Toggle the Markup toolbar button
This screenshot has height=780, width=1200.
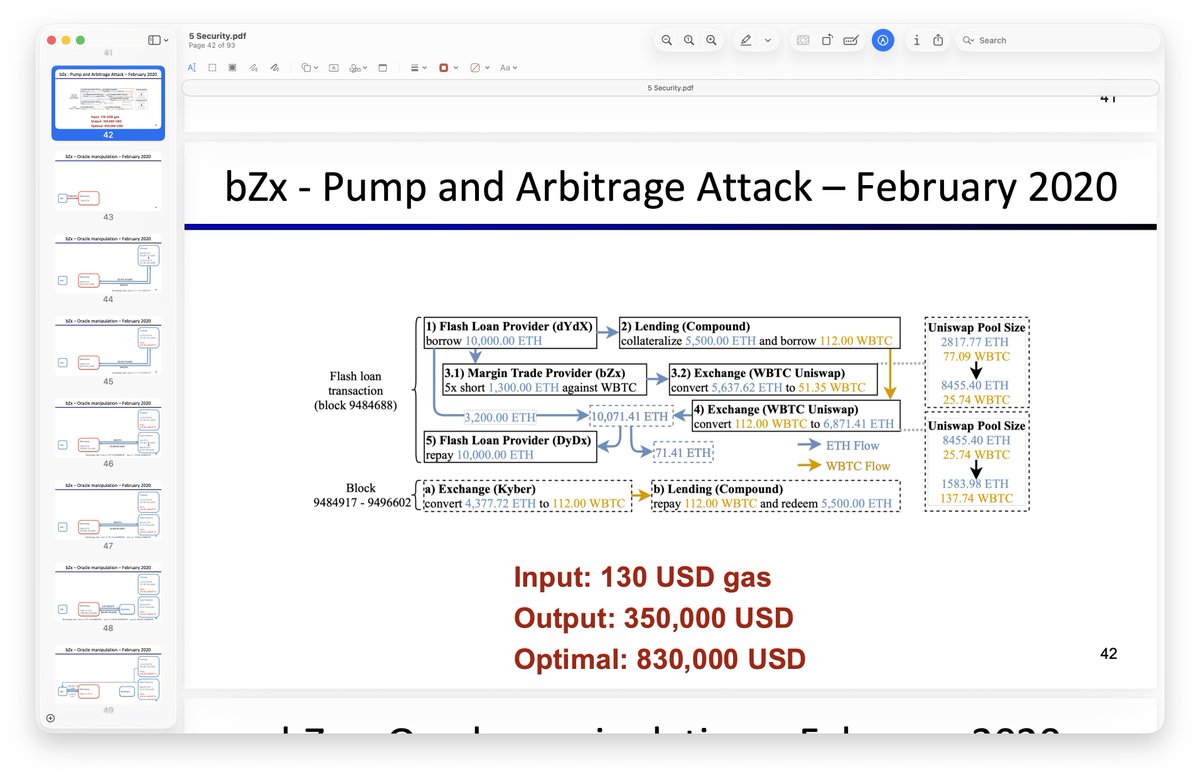[882, 40]
